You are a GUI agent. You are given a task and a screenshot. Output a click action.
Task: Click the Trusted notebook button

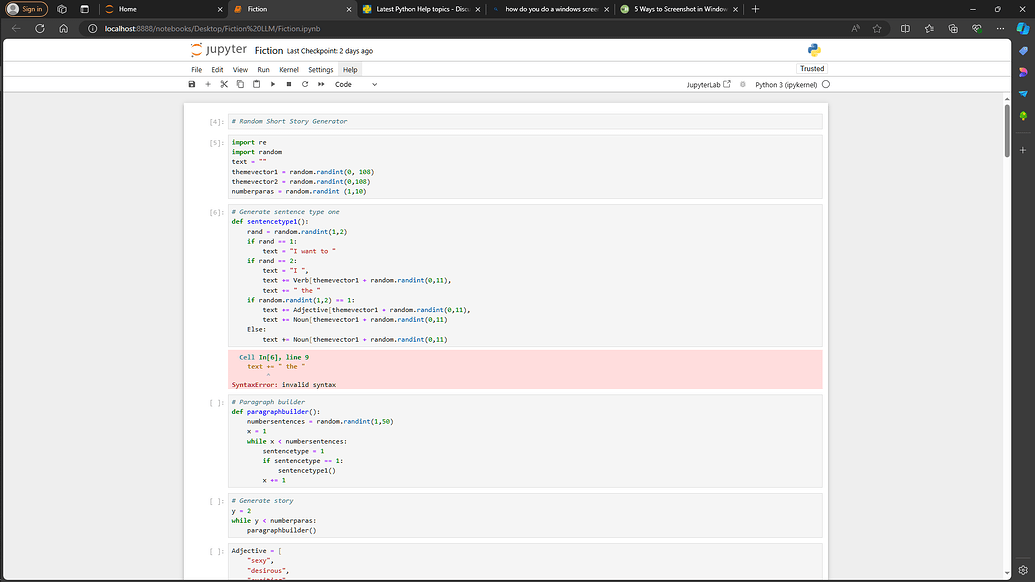click(x=812, y=69)
